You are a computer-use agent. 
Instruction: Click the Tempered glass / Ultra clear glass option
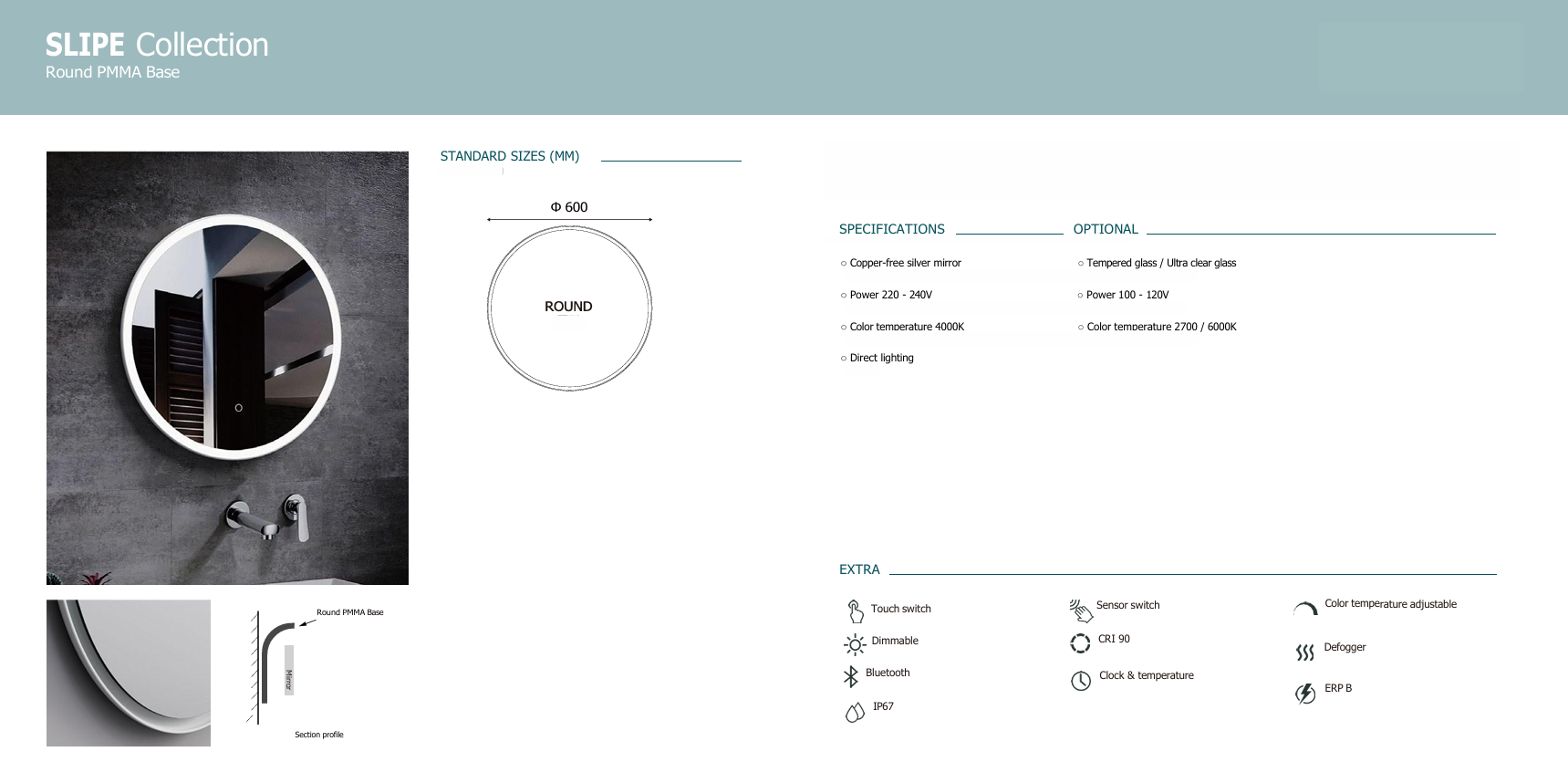(1157, 263)
